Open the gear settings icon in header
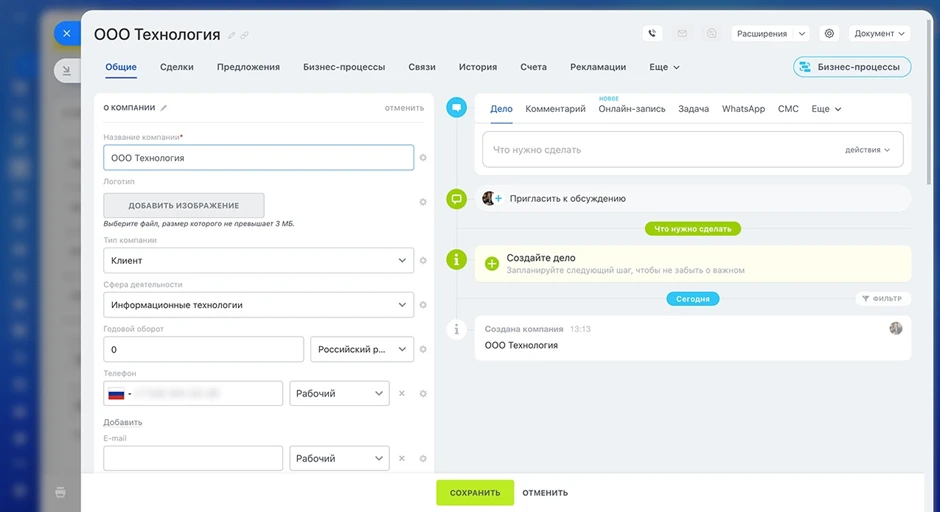 click(x=829, y=33)
